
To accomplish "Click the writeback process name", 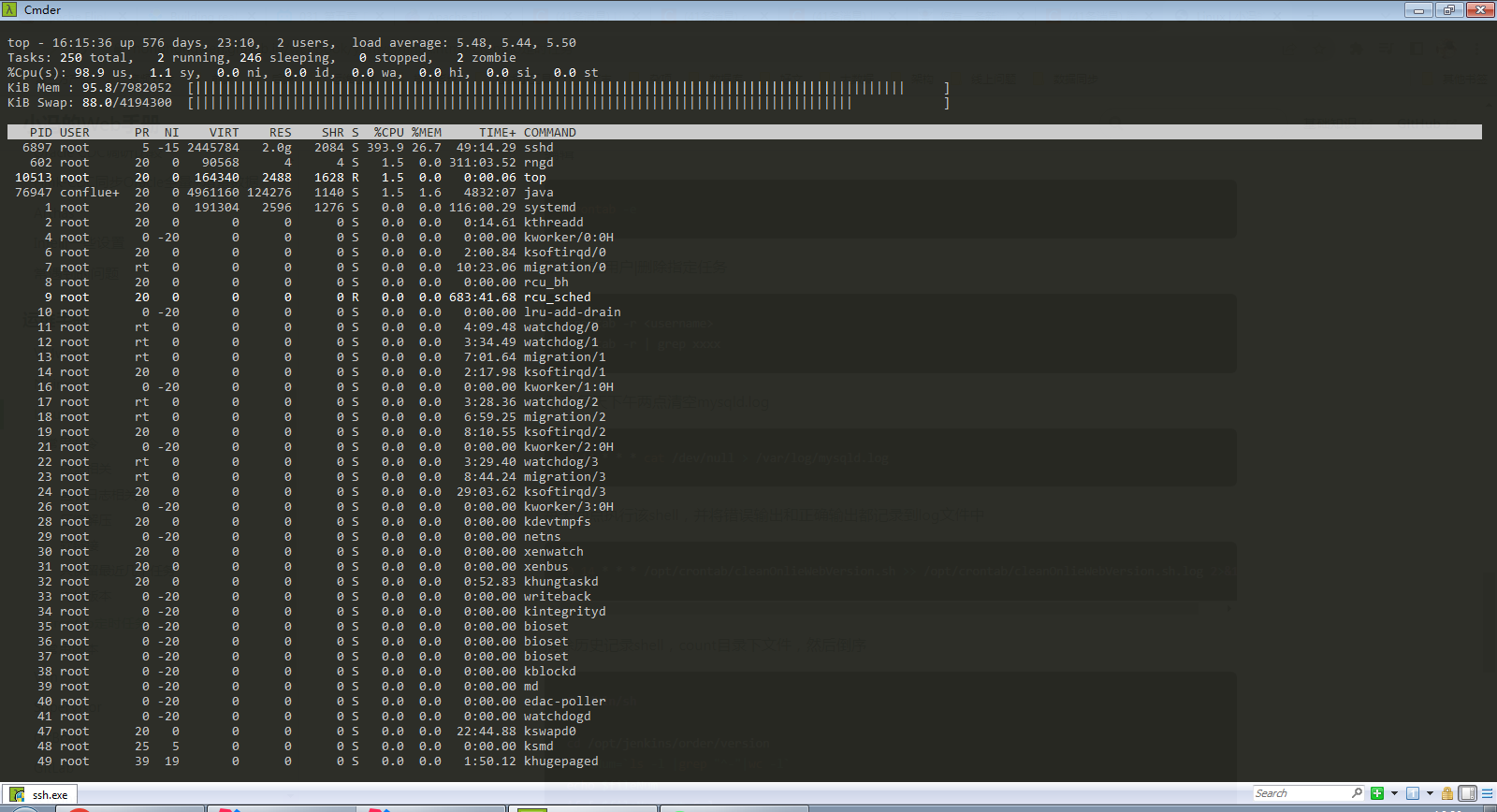I will (x=558, y=597).
